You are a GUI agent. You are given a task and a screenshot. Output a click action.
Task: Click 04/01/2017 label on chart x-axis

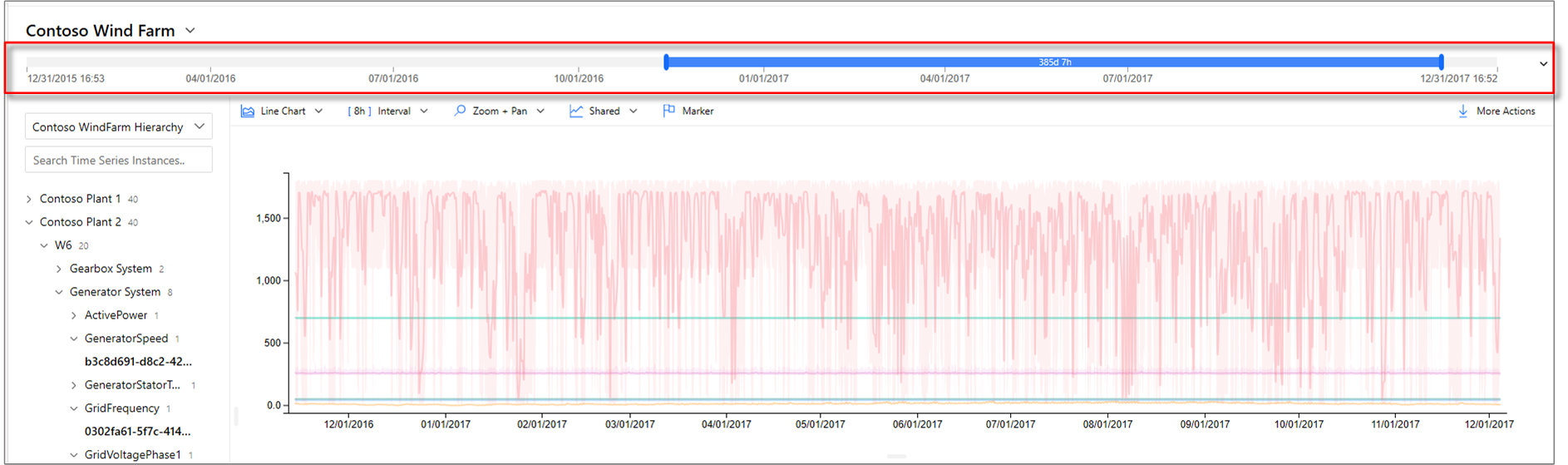(726, 424)
